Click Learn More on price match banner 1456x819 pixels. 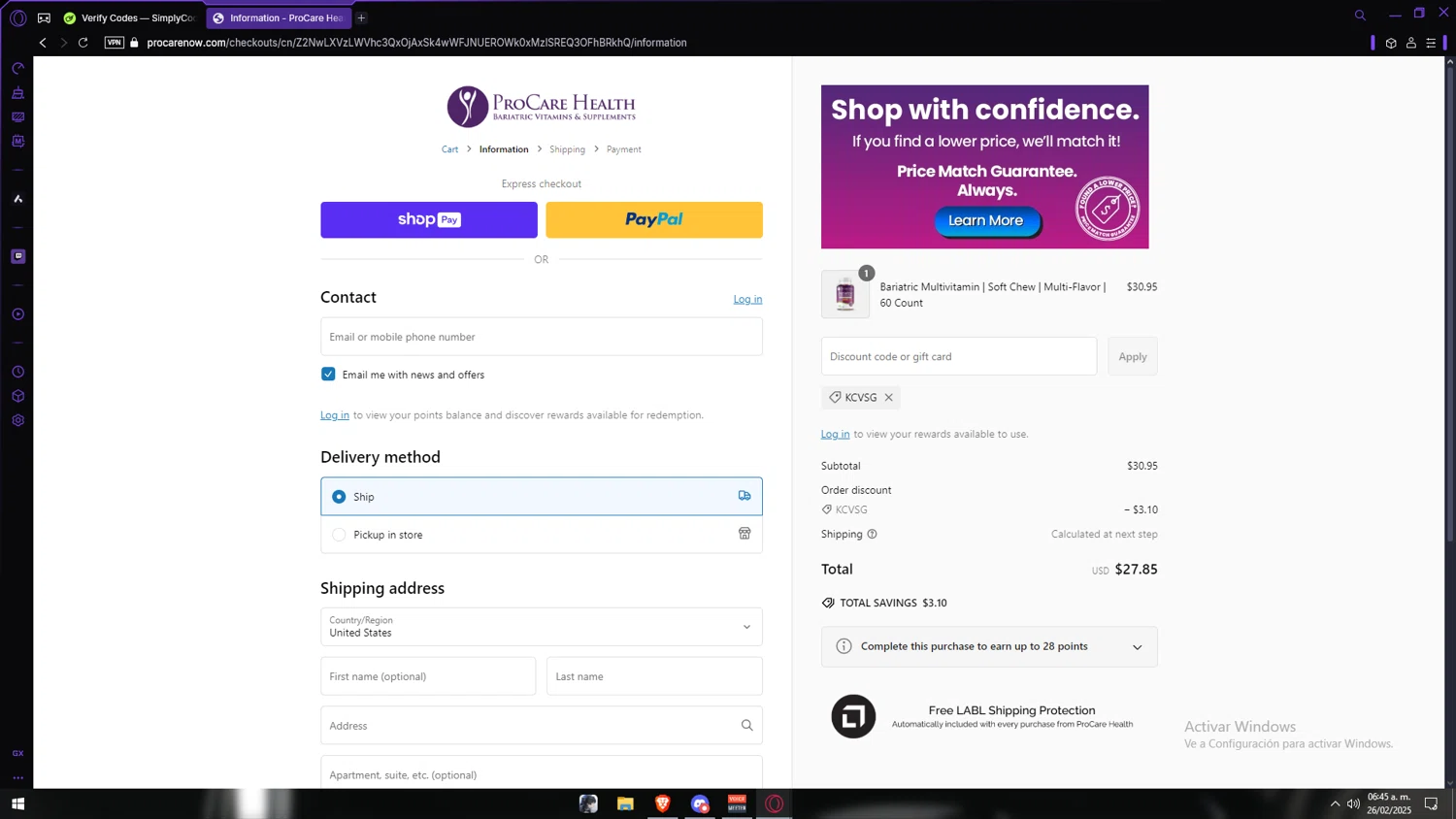point(986,221)
